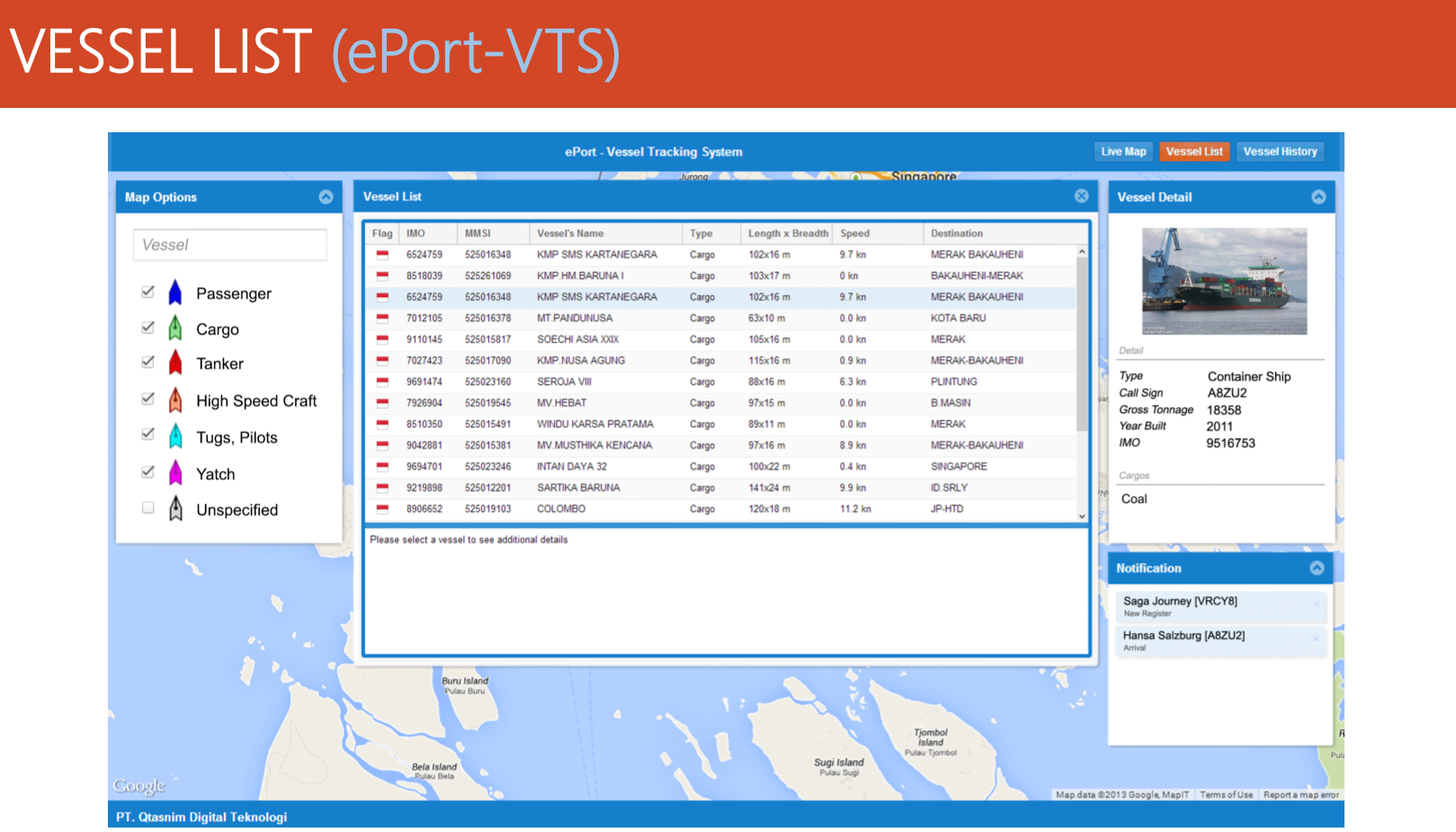Click the flag icon on the COLOMBO row
Screen dimensions: 1456x832
tap(381, 508)
